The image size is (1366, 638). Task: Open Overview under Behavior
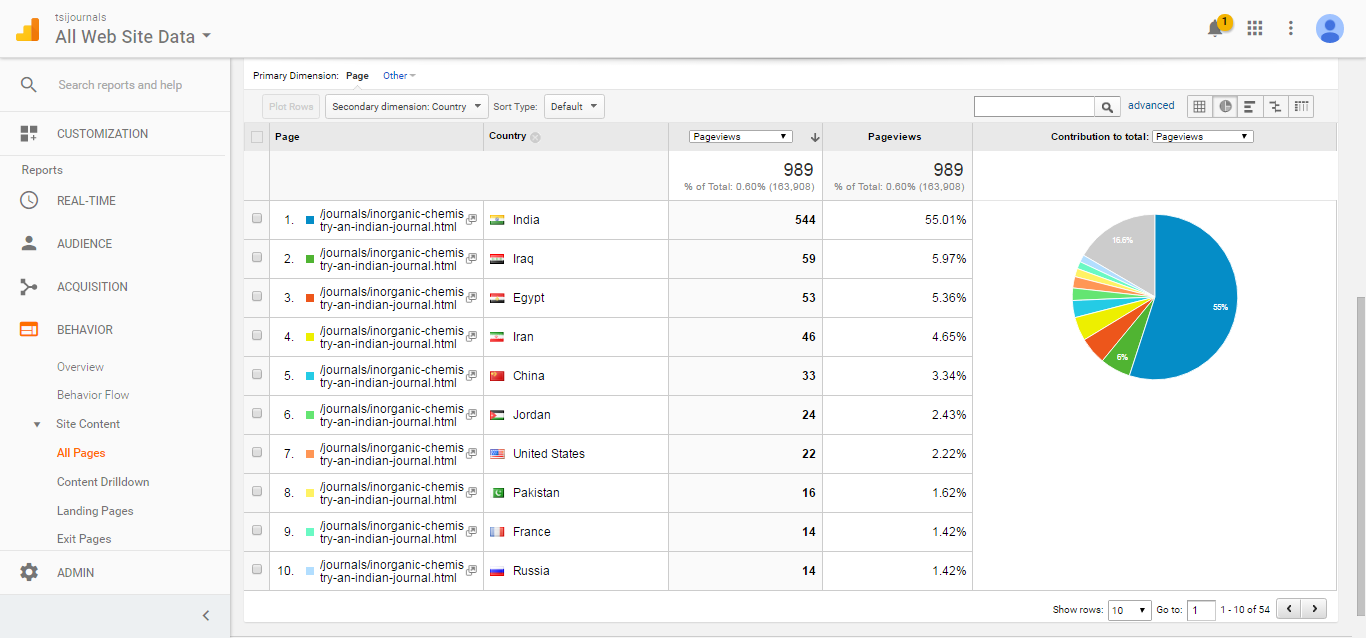pyautogui.click(x=80, y=367)
